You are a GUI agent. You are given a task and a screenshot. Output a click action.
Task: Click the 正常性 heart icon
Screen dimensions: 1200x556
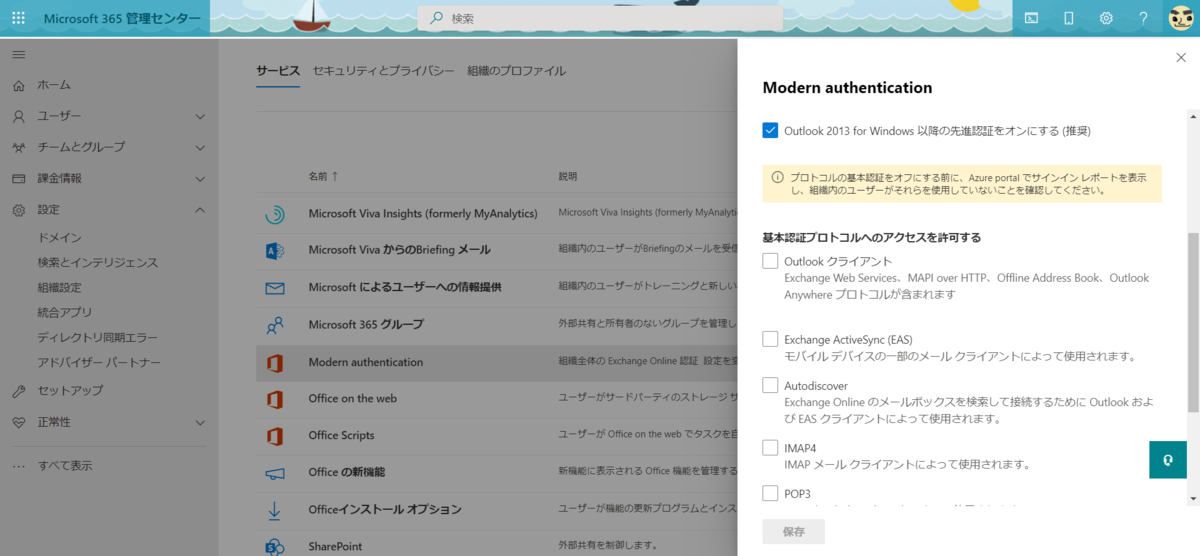[x=19, y=422]
